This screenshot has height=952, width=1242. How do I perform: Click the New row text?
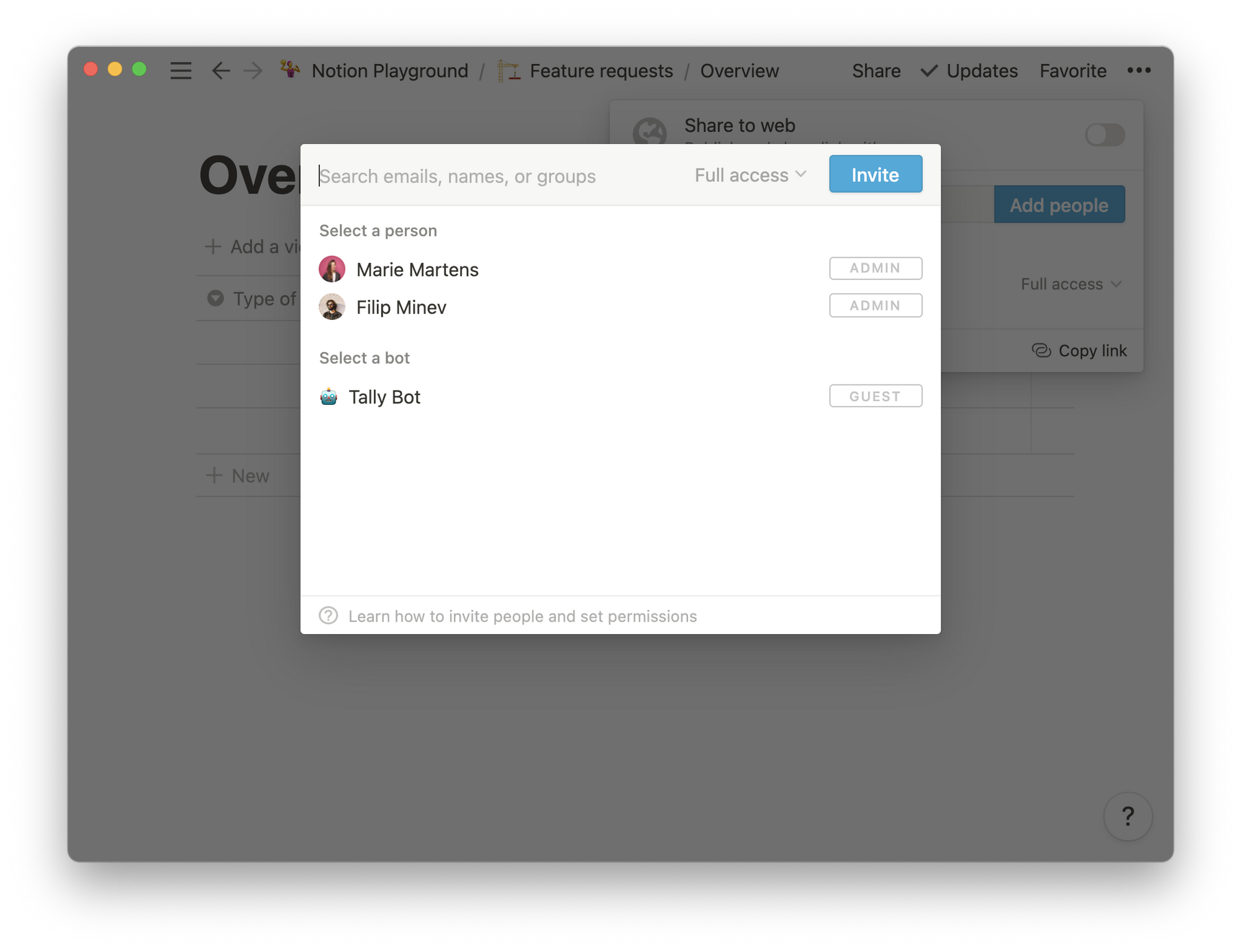(x=250, y=476)
